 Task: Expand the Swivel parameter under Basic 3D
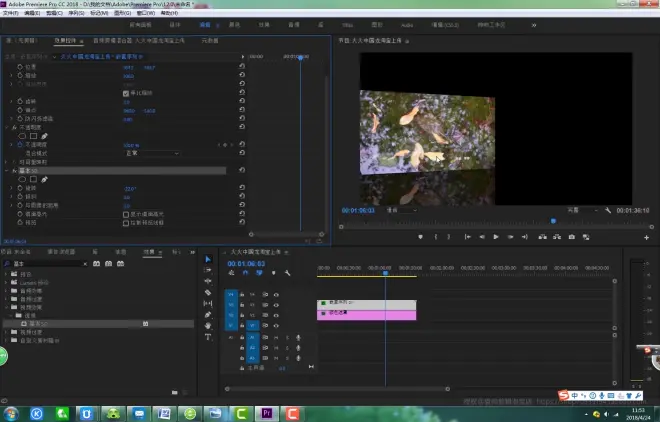pos(11,188)
